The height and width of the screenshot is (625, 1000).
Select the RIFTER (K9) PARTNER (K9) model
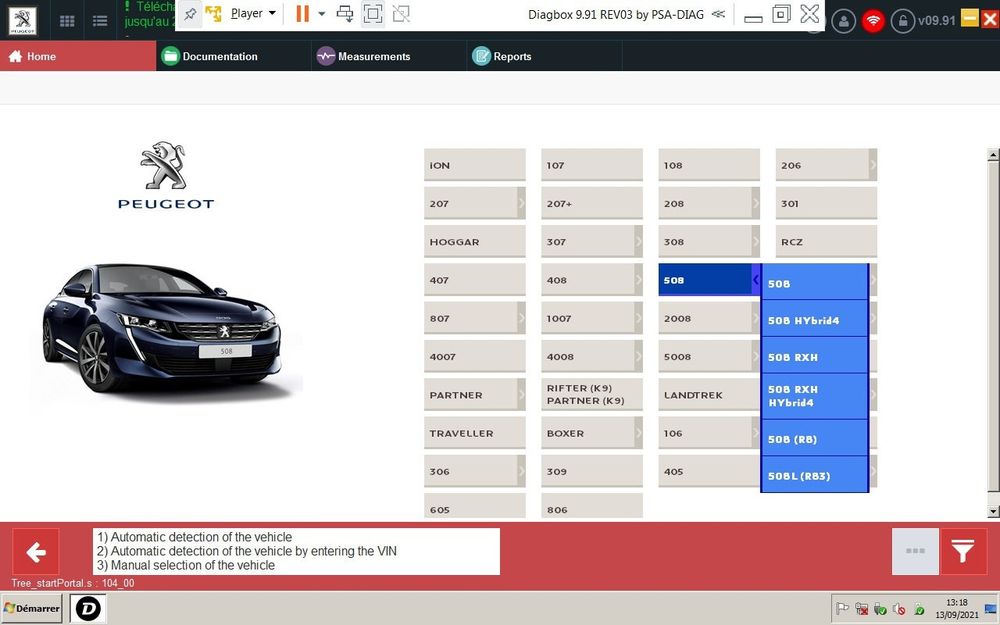click(592, 395)
